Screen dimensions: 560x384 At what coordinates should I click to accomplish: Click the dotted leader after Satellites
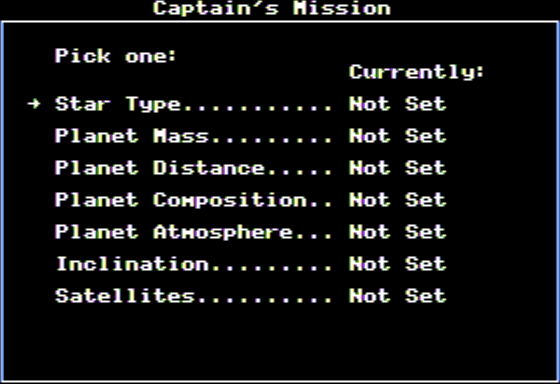pos(265,301)
